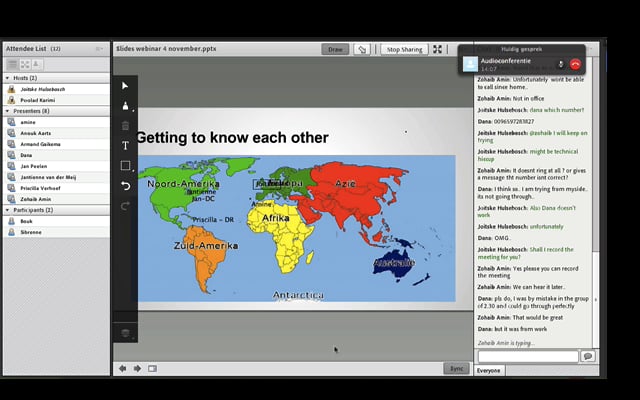The image size is (640, 400).
Task: Select host Poolad Karimi
Action: tap(56, 100)
